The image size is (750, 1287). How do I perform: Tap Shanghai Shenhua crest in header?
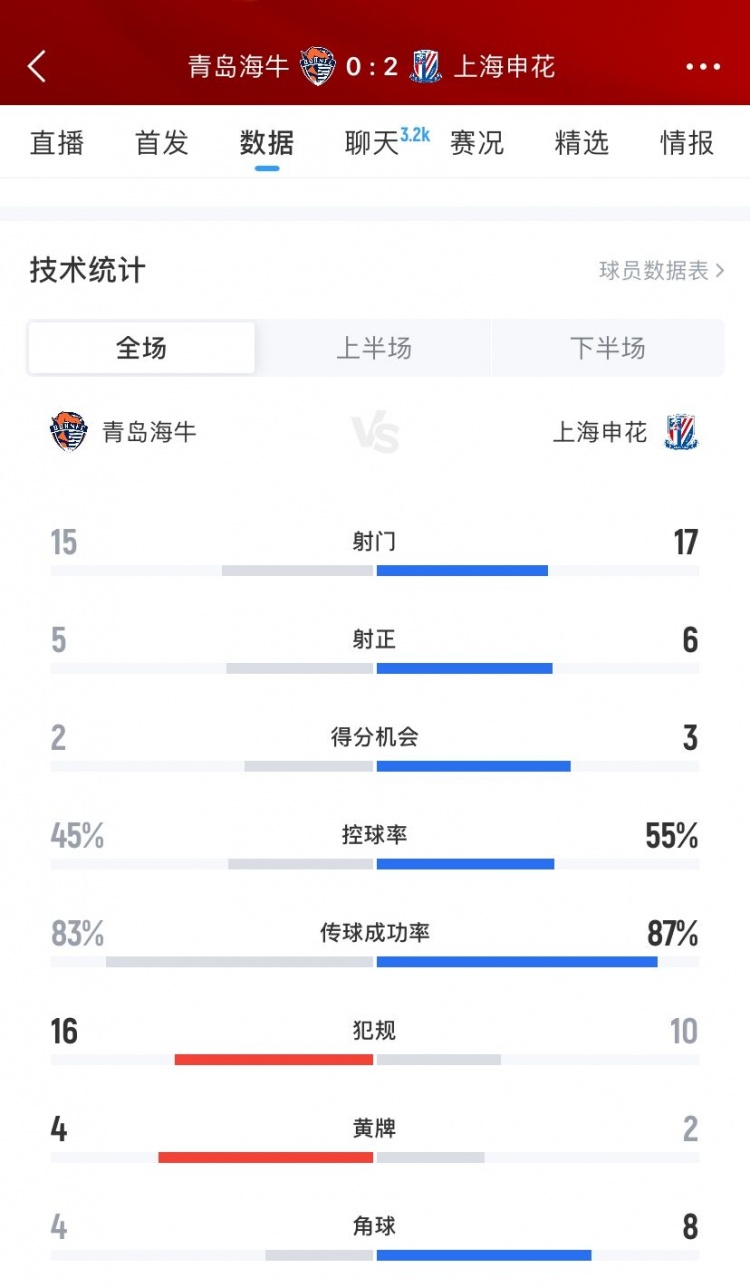tap(426, 67)
